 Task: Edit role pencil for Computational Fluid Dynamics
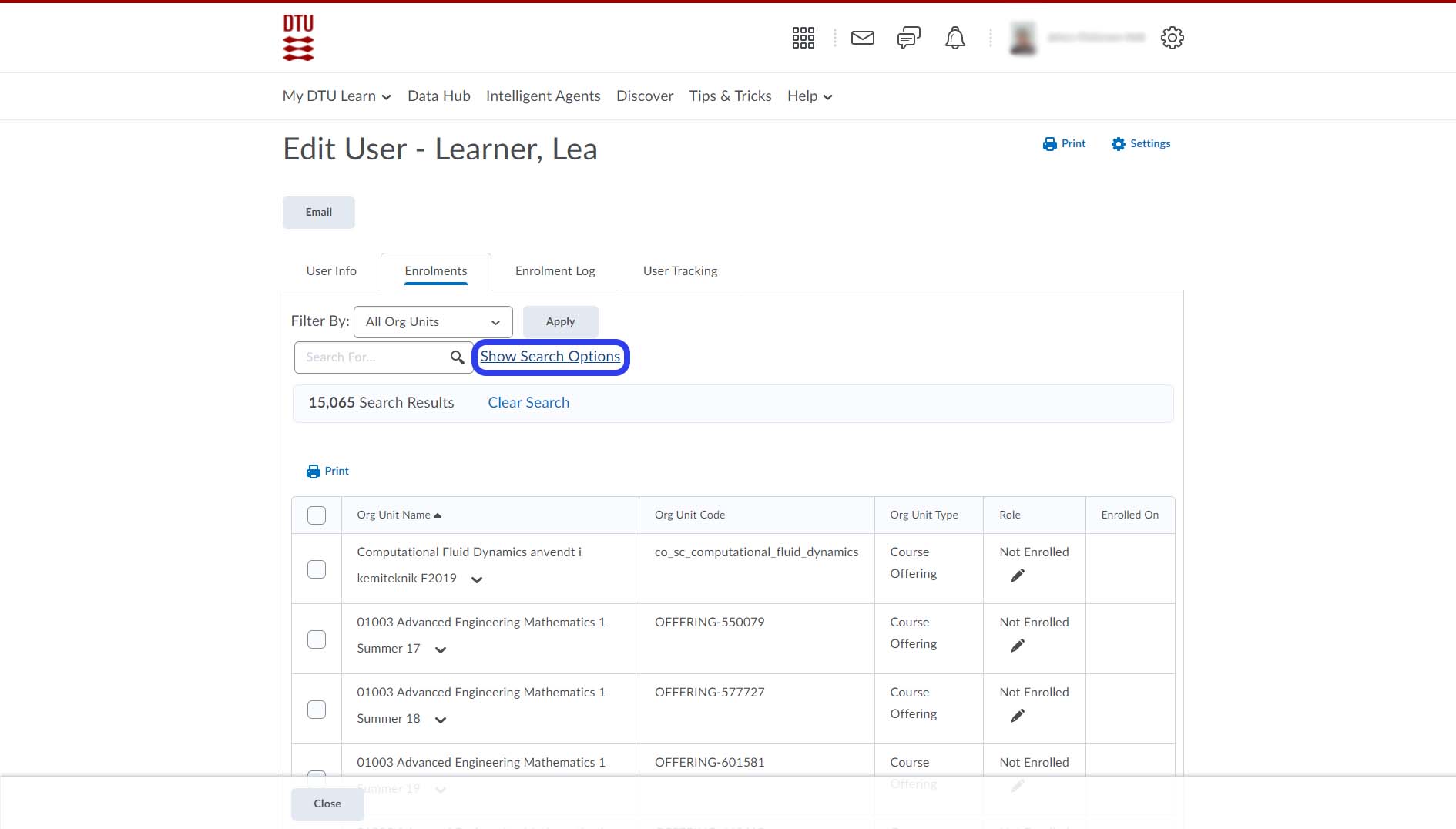pyautogui.click(x=1017, y=576)
